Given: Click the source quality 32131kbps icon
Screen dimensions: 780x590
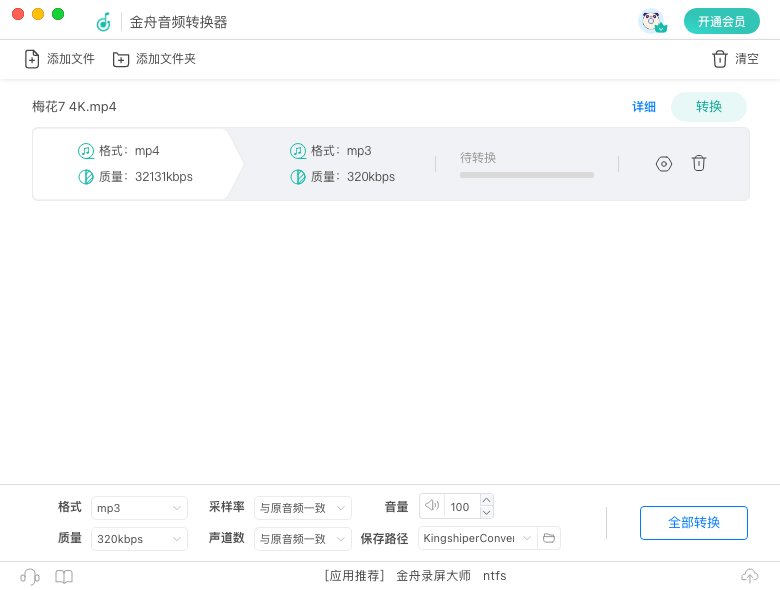Looking at the screenshot, I should pyautogui.click(x=86, y=177).
